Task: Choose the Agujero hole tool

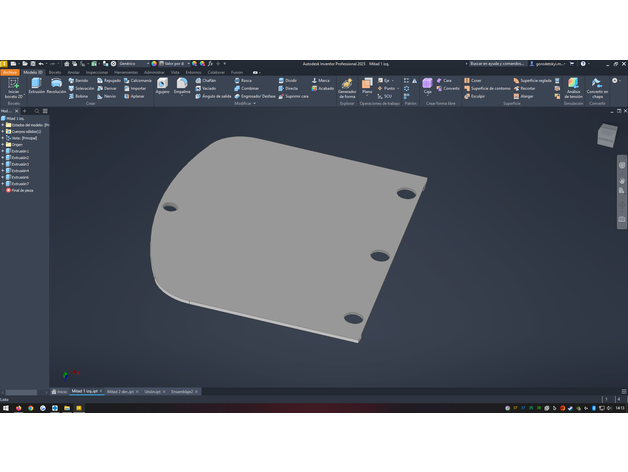Action: tap(162, 86)
